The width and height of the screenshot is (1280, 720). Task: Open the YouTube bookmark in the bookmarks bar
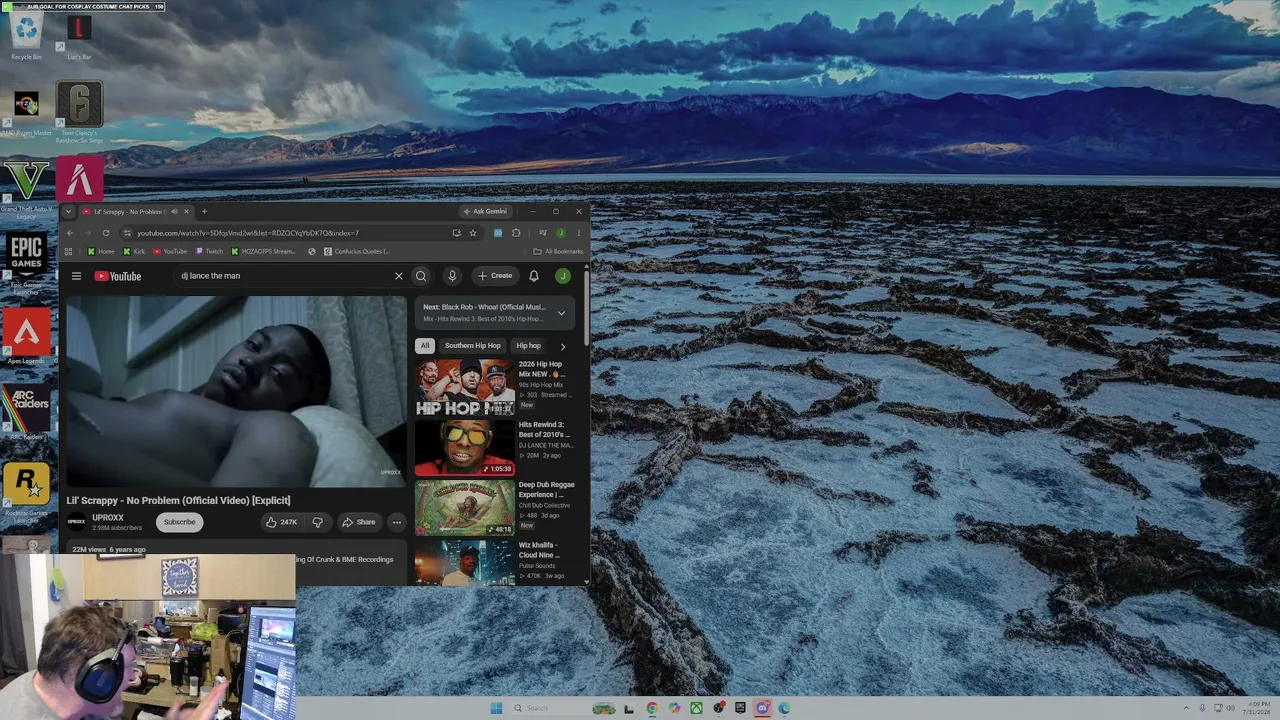click(x=170, y=252)
